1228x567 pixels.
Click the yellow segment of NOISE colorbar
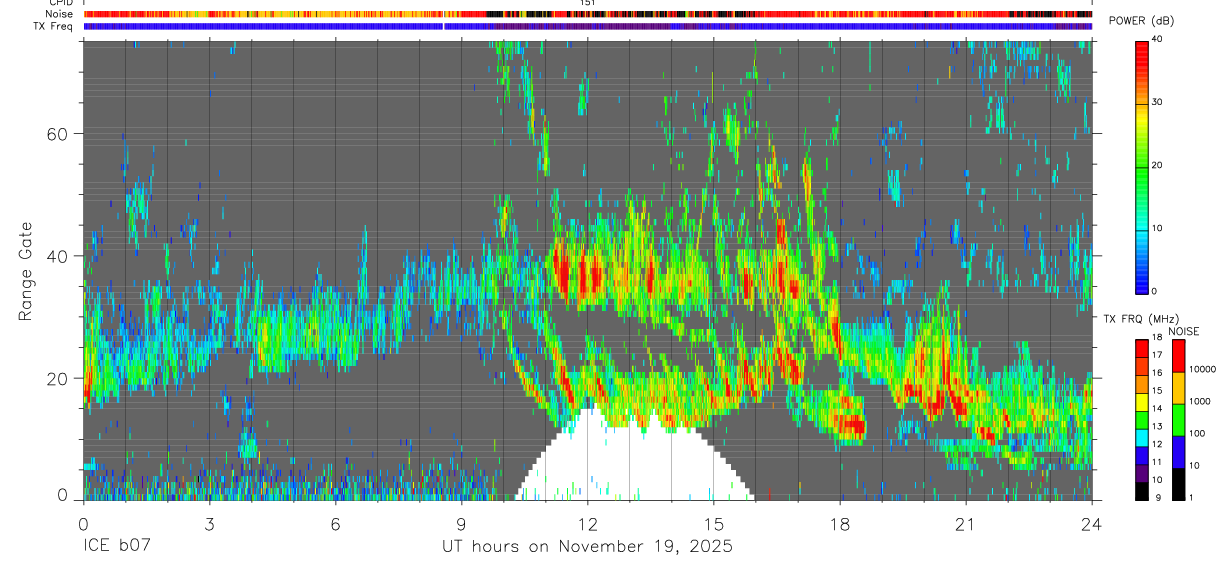pyautogui.click(x=1178, y=388)
